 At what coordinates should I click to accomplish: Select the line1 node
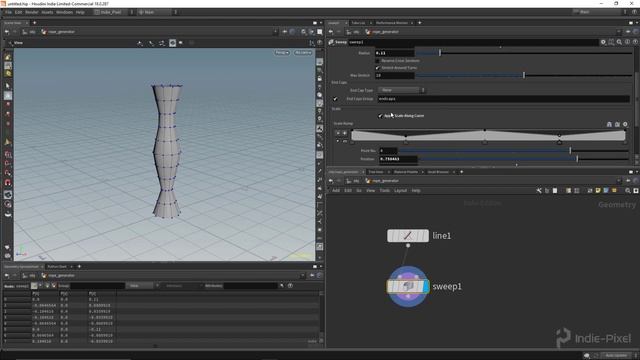[x=408, y=236]
